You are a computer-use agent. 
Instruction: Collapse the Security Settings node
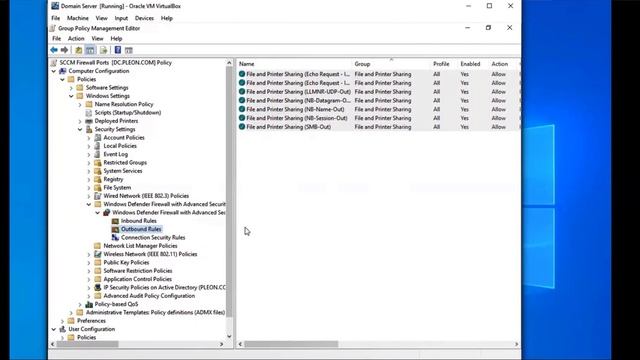pyautogui.click(x=80, y=129)
